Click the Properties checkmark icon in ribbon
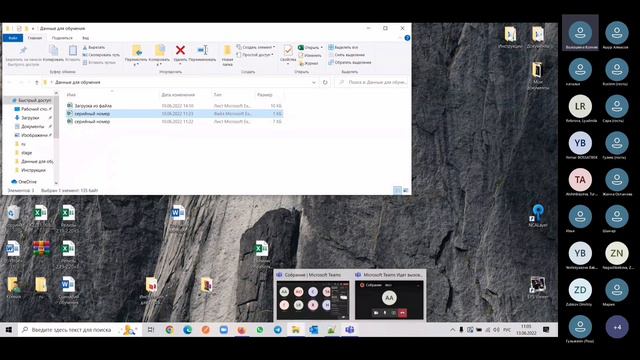 pyautogui.click(x=288, y=51)
